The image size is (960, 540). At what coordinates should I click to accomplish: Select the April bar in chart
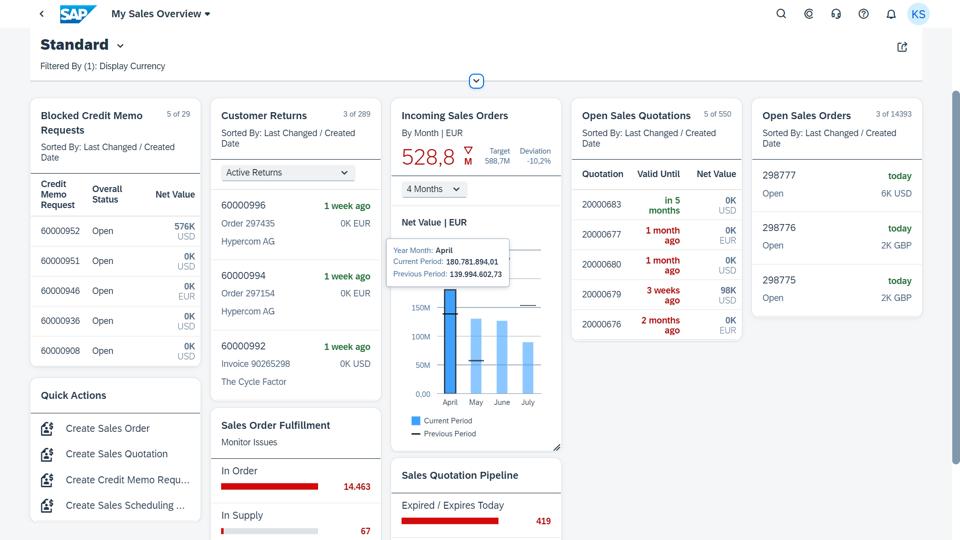(450, 341)
